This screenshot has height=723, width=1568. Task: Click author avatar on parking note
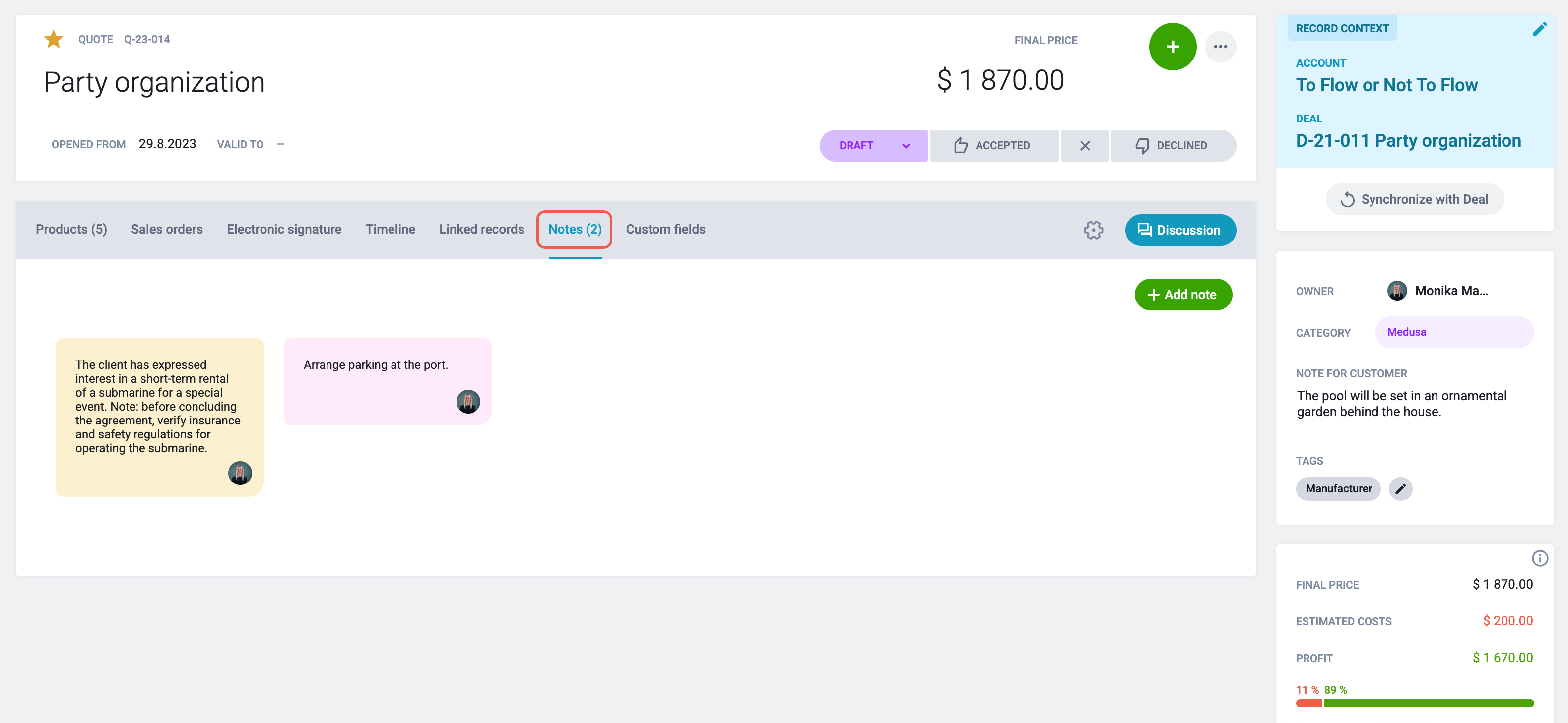(x=468, y=402)
